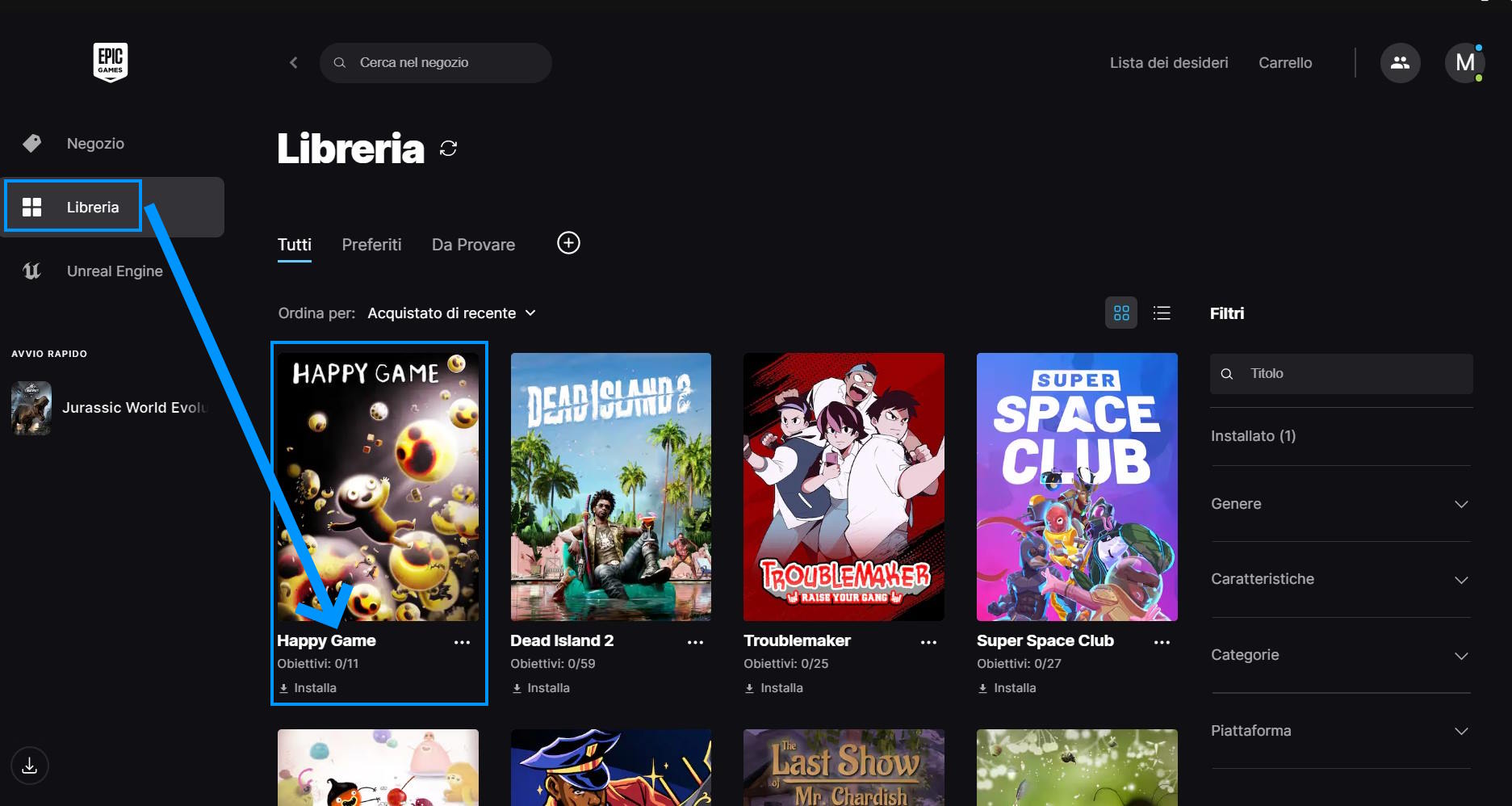Expand the Categorie filter
1512x806 pixels.
tap(1340, 655)
